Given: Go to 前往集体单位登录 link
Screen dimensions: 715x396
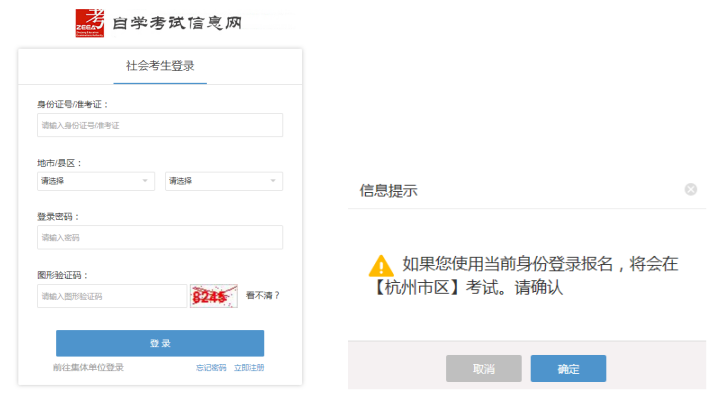Looking at the screenshot, I should pos(88,367).
